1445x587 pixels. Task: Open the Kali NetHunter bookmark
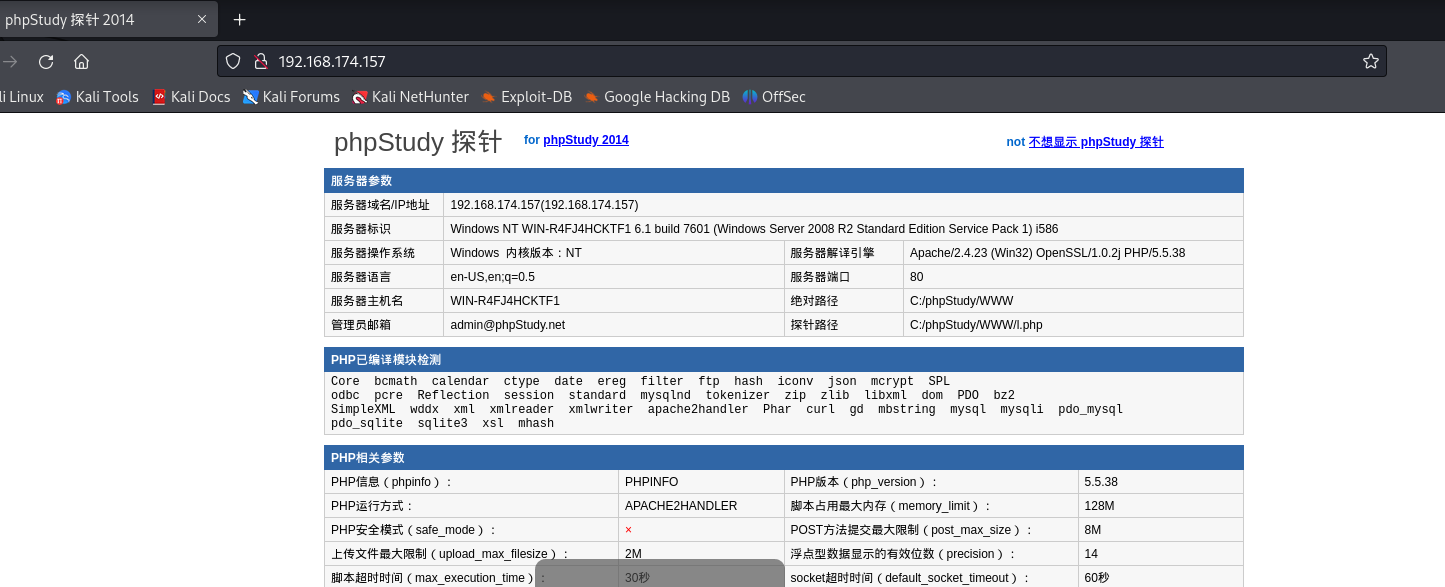[410, 97]
